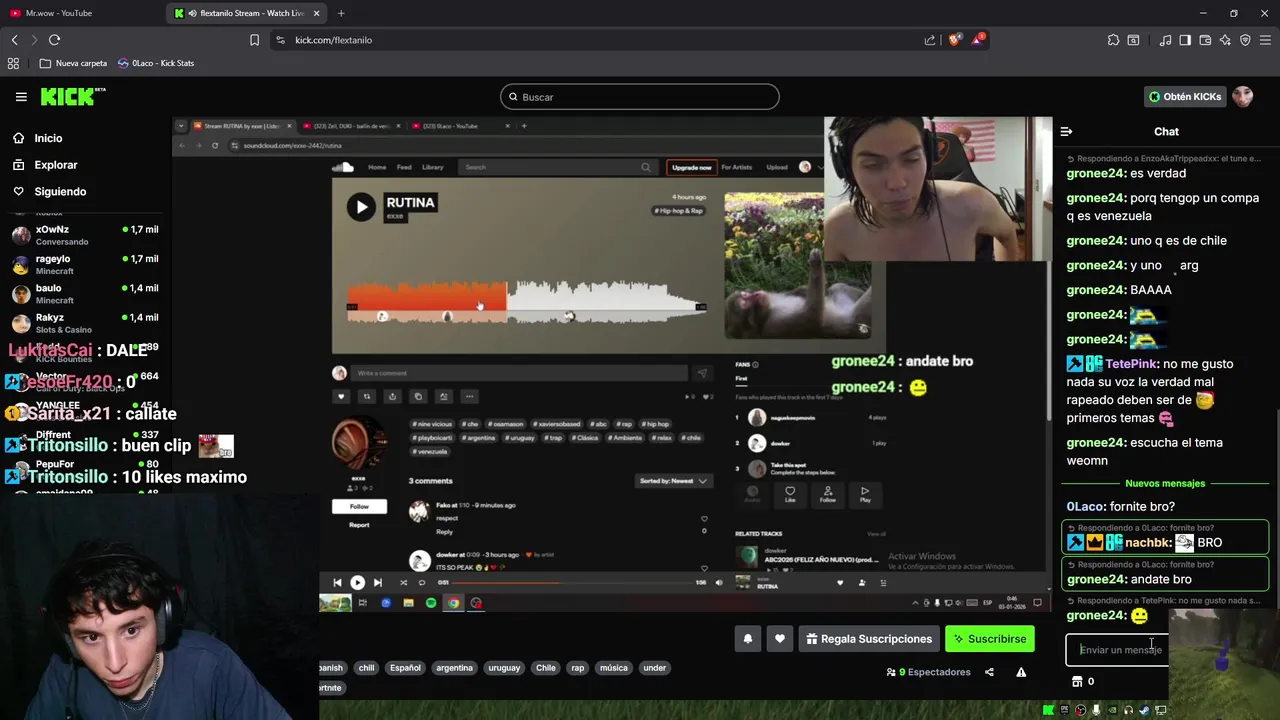Click play in SoundCloud bottom player bar

(357, 582)
